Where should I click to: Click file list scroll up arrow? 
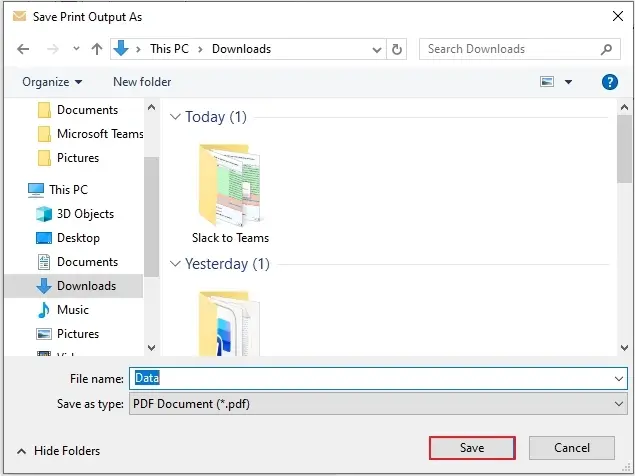click(x=624, y=107)
